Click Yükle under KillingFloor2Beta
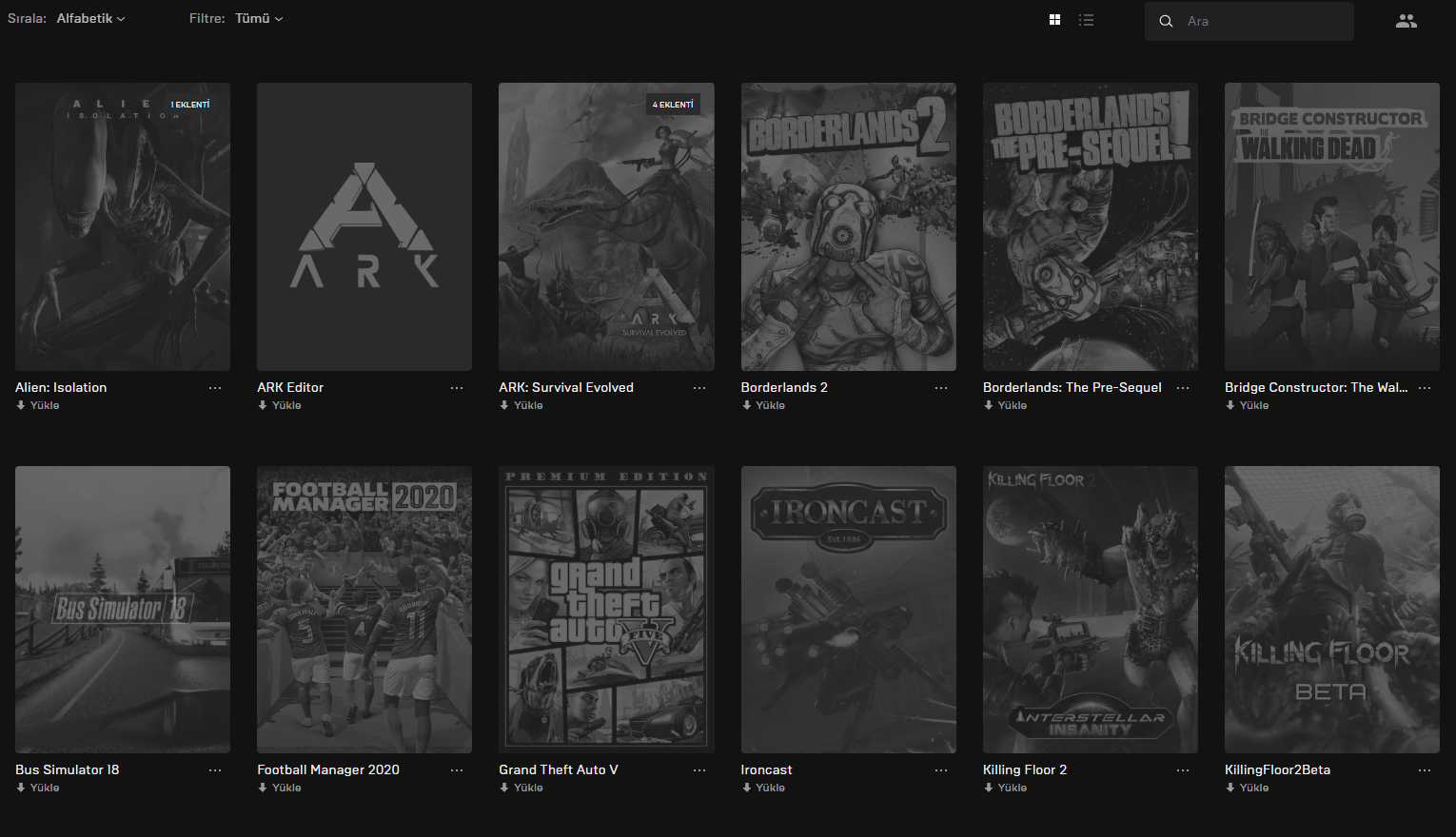 tap(1248, 788)
